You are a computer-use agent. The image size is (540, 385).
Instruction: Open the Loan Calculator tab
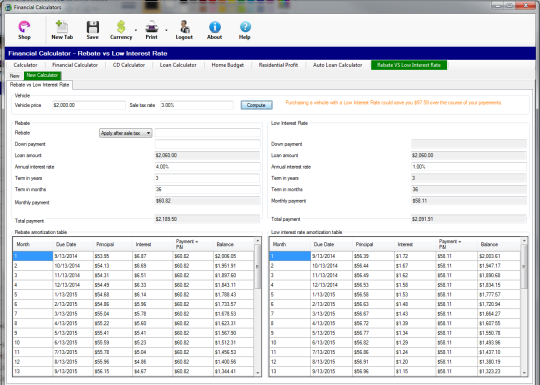tap(178, 65)
